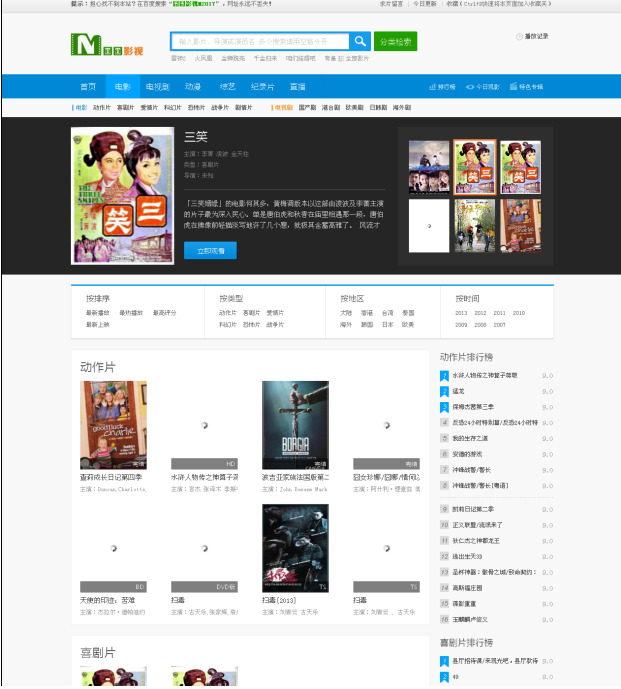
Task: Select the 动漫 nav tab
Action: coord(192,87)
